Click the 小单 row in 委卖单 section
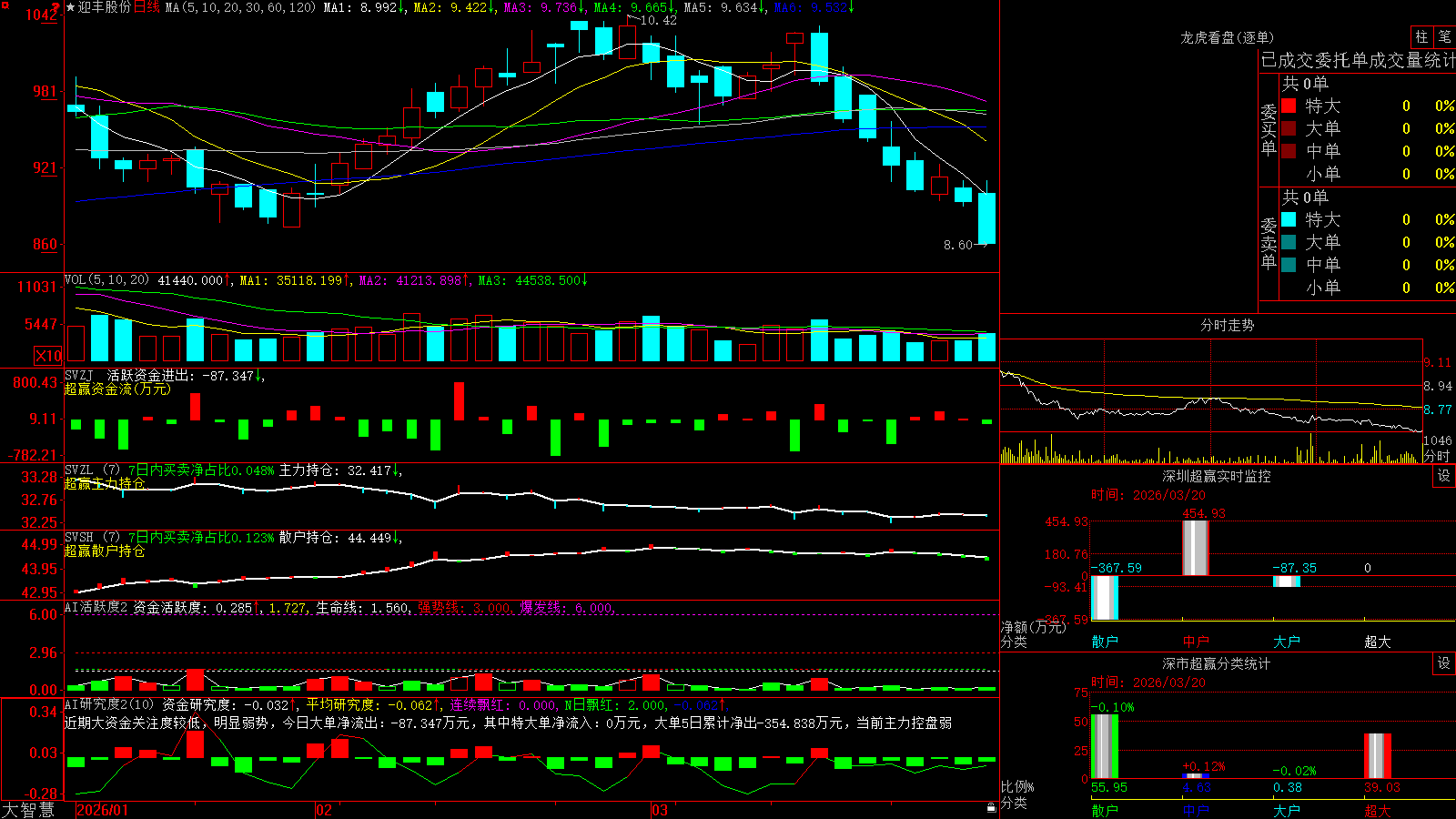 pyautogui.click(x=1368, y=288)
